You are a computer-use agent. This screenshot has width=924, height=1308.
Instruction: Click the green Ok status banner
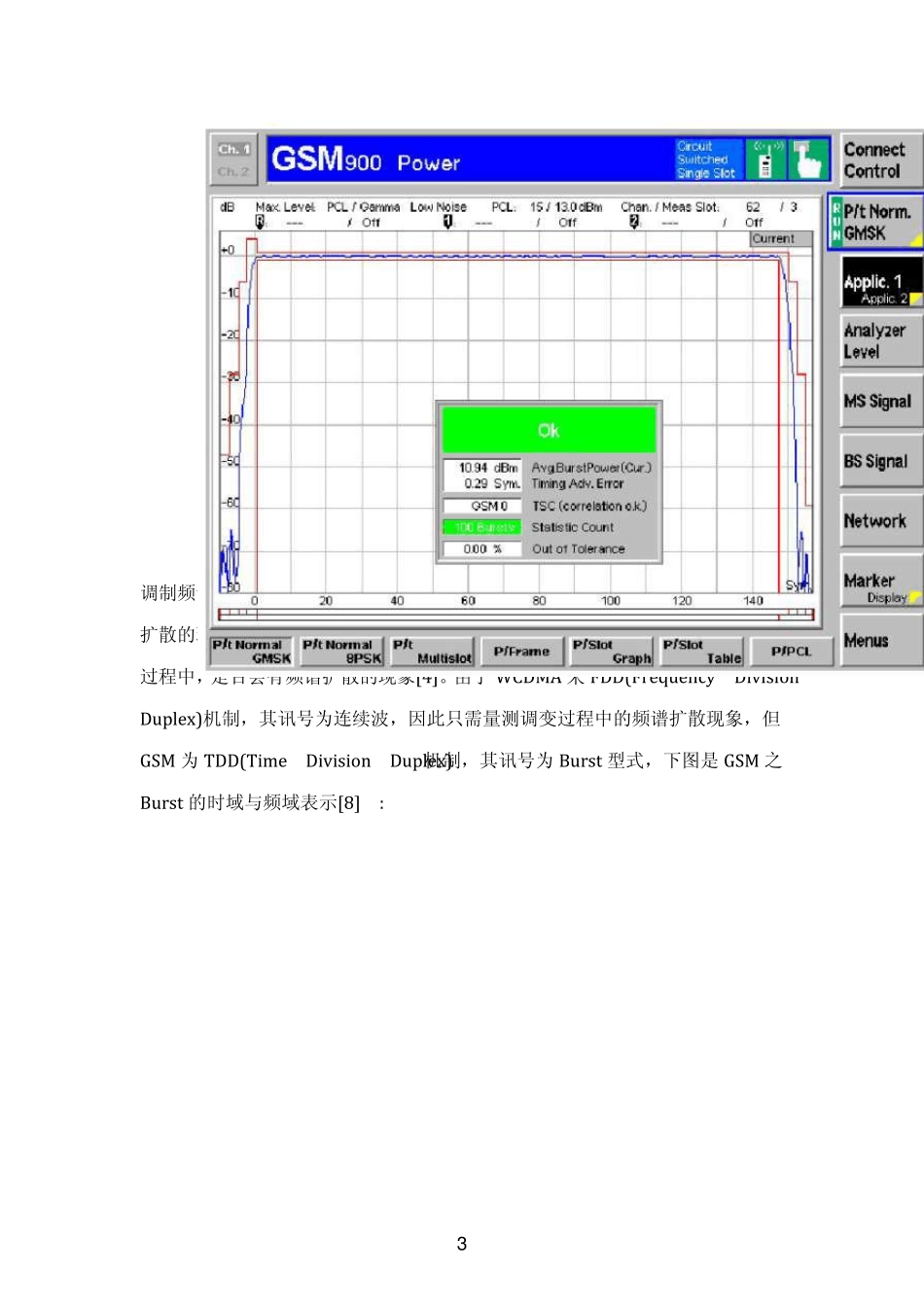pos(549,430)
